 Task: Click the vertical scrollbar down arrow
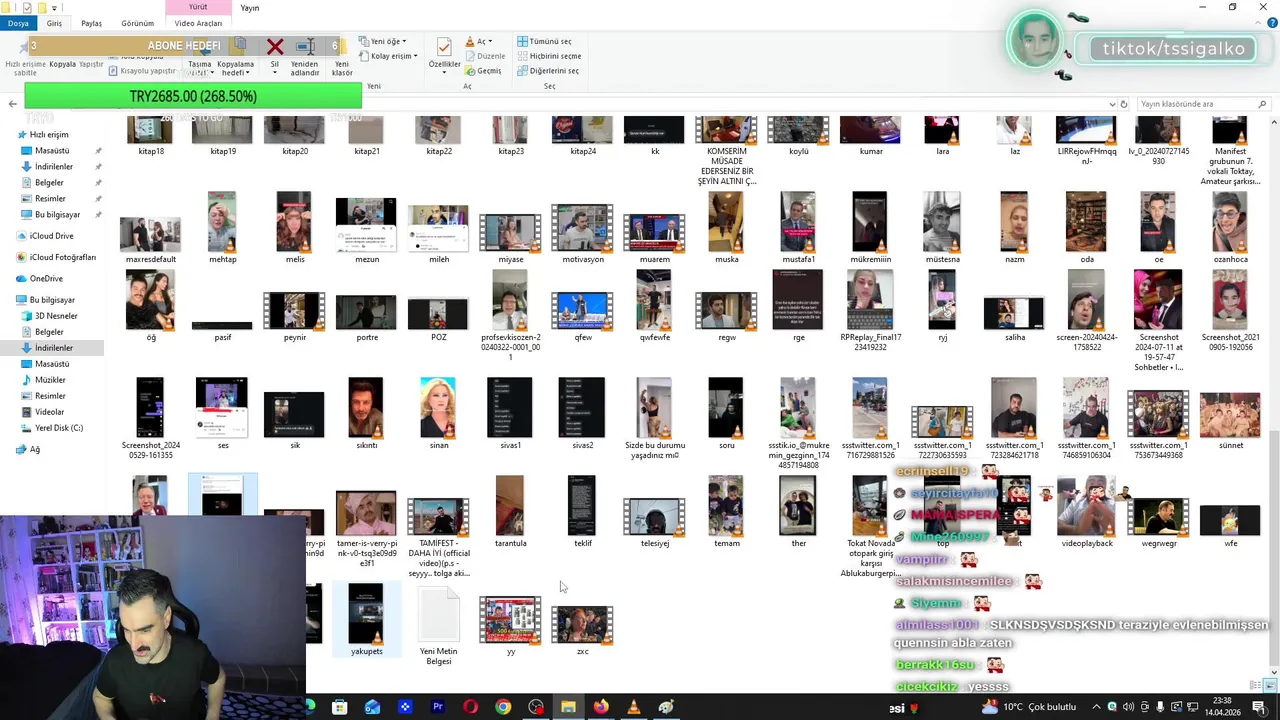click(x=1274, y=672)
